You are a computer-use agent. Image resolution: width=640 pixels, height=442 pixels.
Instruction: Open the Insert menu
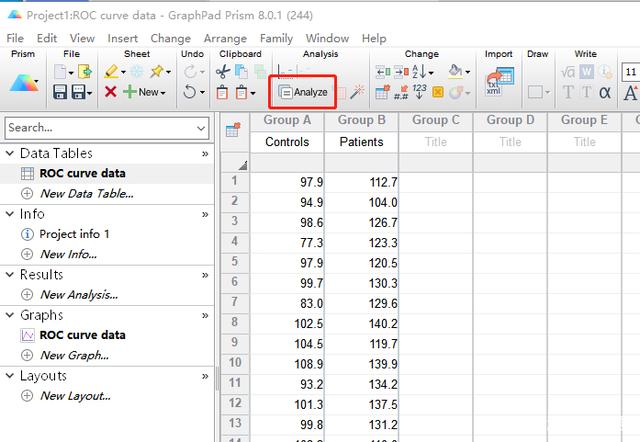click(122, 38)
